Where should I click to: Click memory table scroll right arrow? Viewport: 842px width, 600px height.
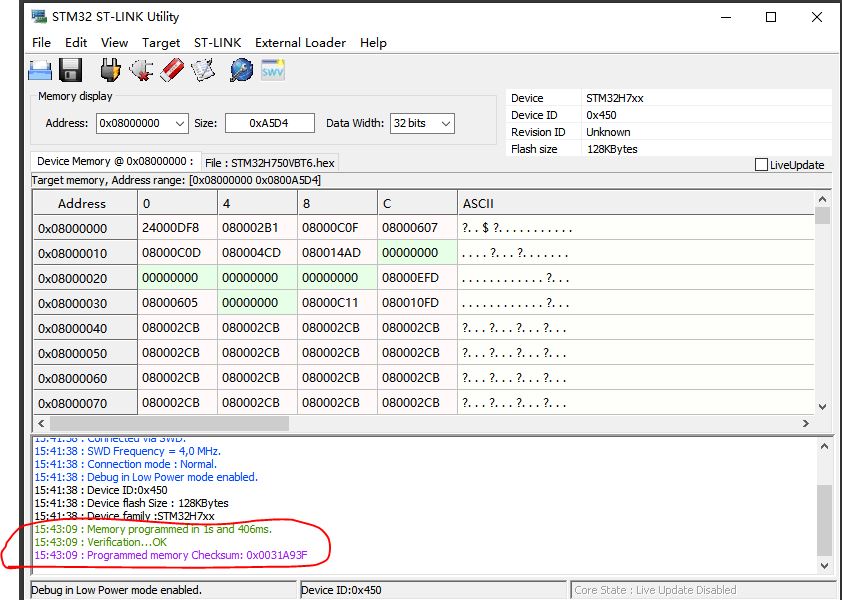[805, 423]
